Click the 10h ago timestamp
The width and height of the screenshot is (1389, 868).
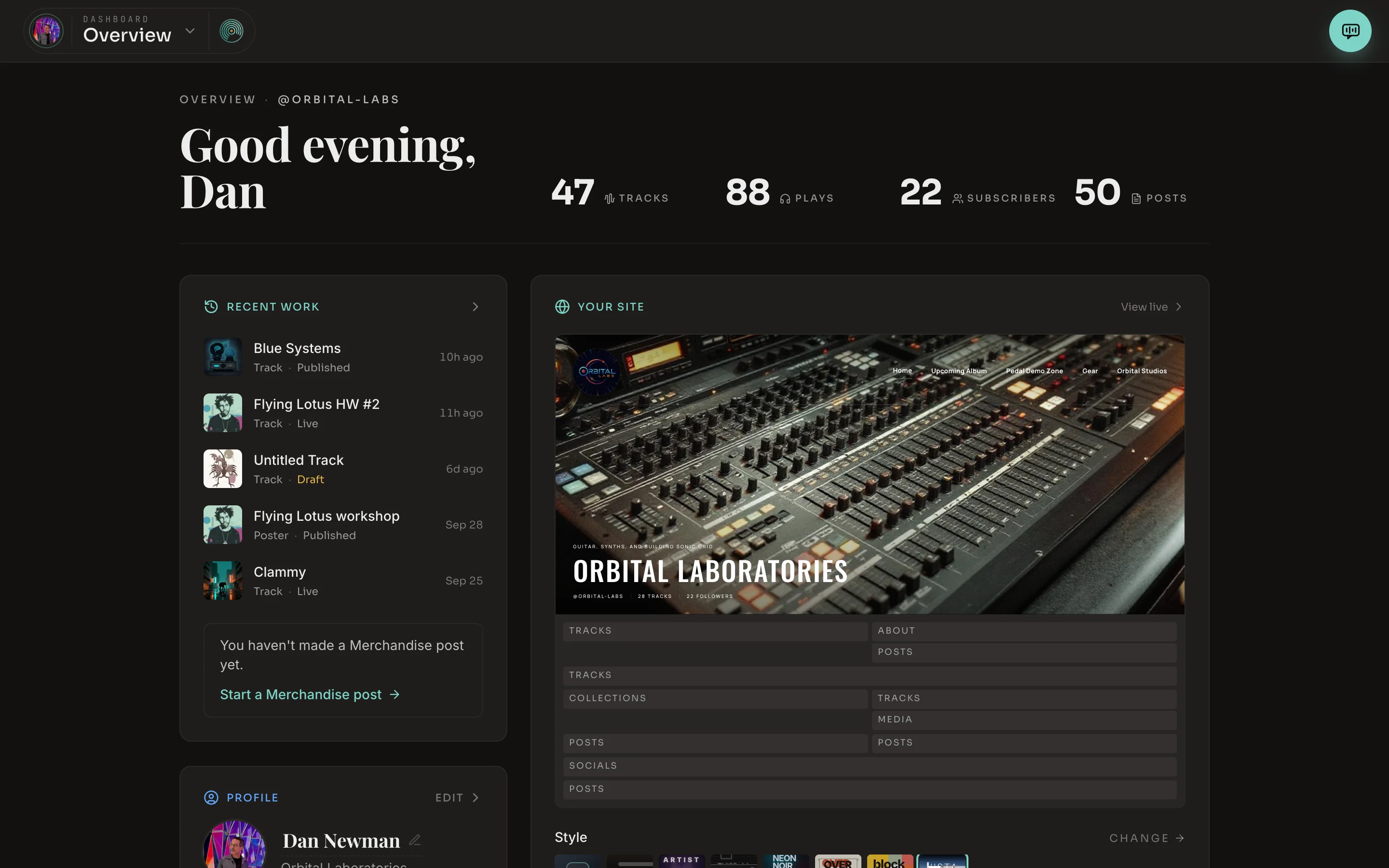tap(461, 357)
